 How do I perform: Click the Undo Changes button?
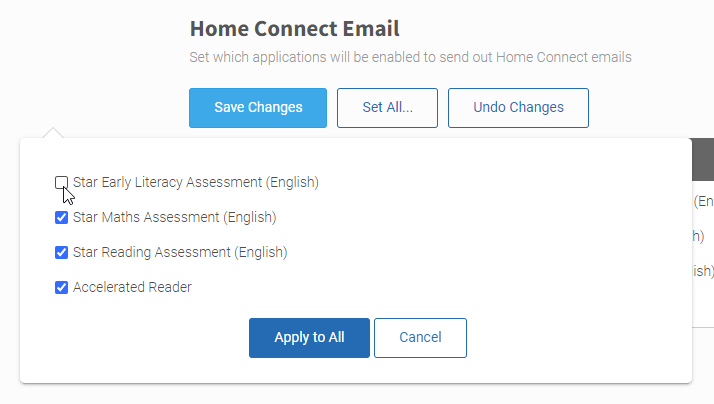pyautogui.click(x=518, y=108)
